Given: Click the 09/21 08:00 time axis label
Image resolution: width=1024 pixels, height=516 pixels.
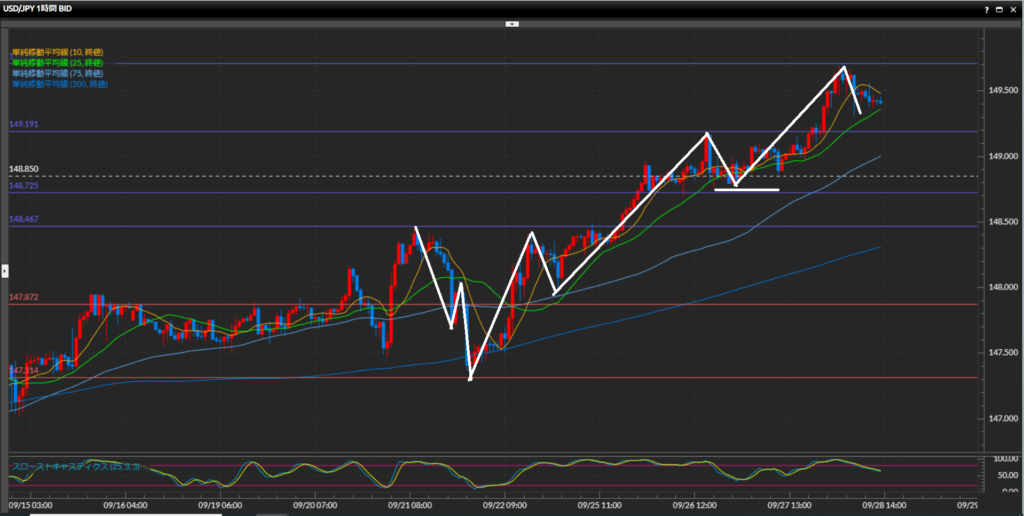Looking at the screenshot, I should tap(410, 506).
